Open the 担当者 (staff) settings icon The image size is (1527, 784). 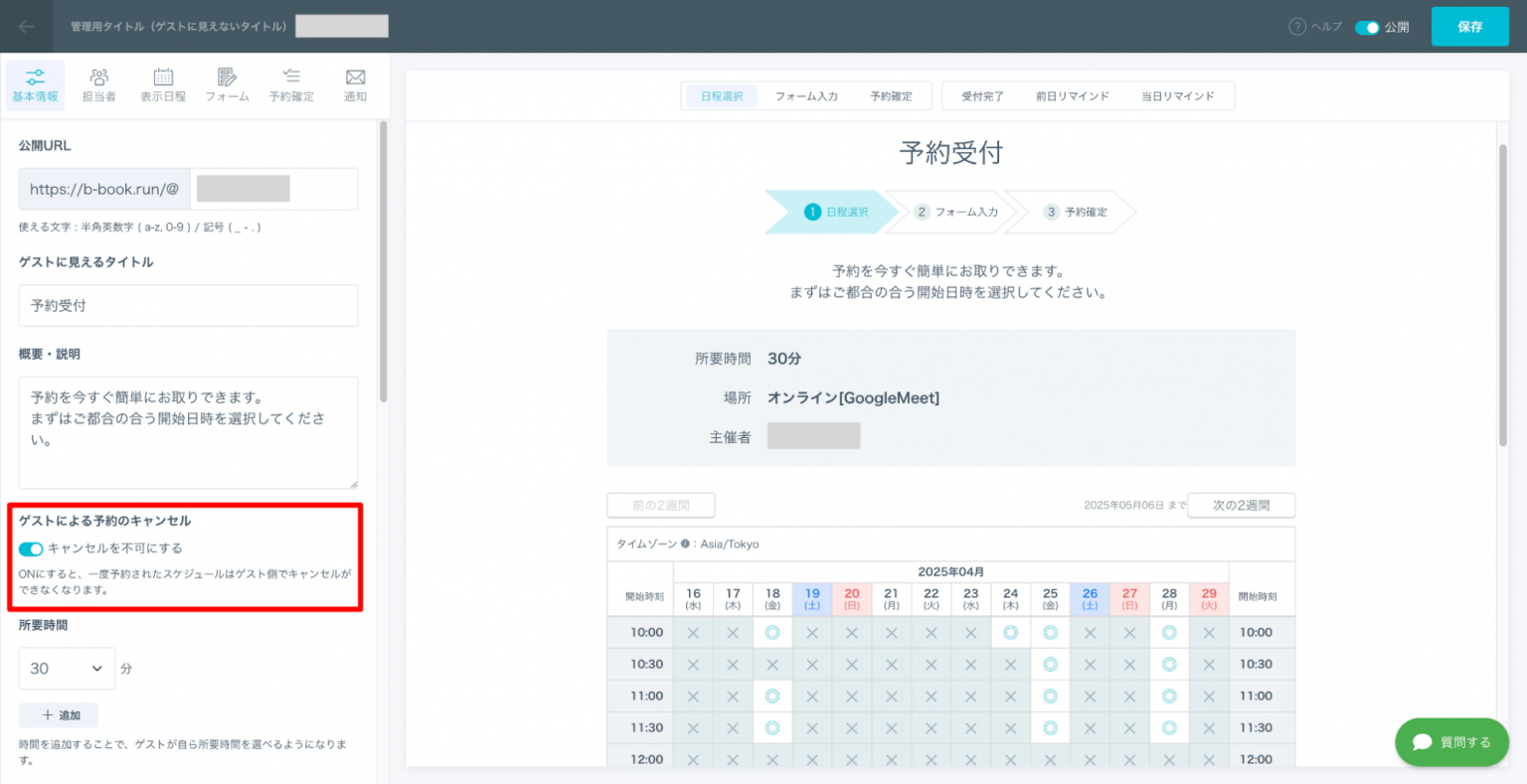pyautogui.click(x=98, y=84)
